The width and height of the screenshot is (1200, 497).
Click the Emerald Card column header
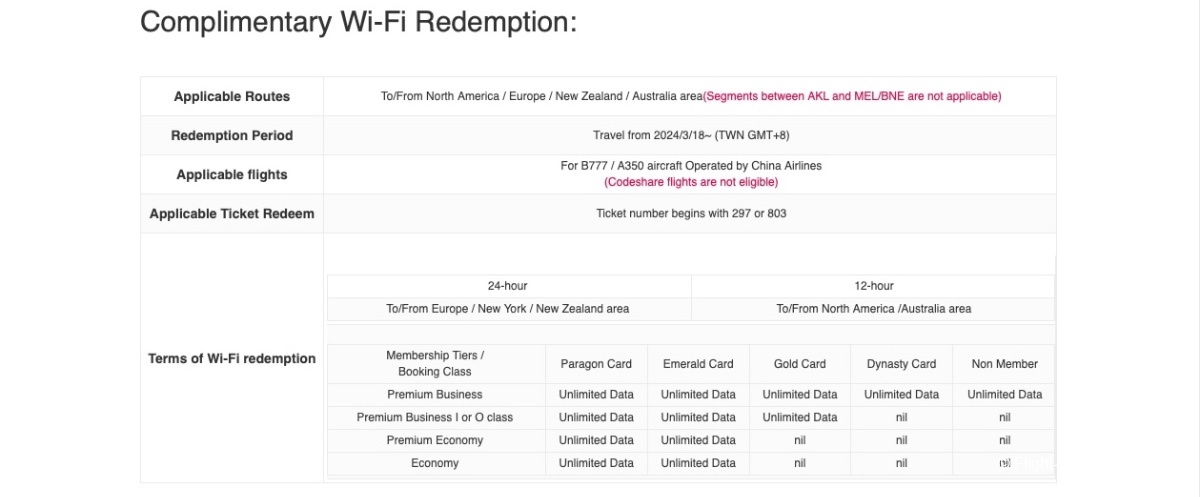coord(698,364)
